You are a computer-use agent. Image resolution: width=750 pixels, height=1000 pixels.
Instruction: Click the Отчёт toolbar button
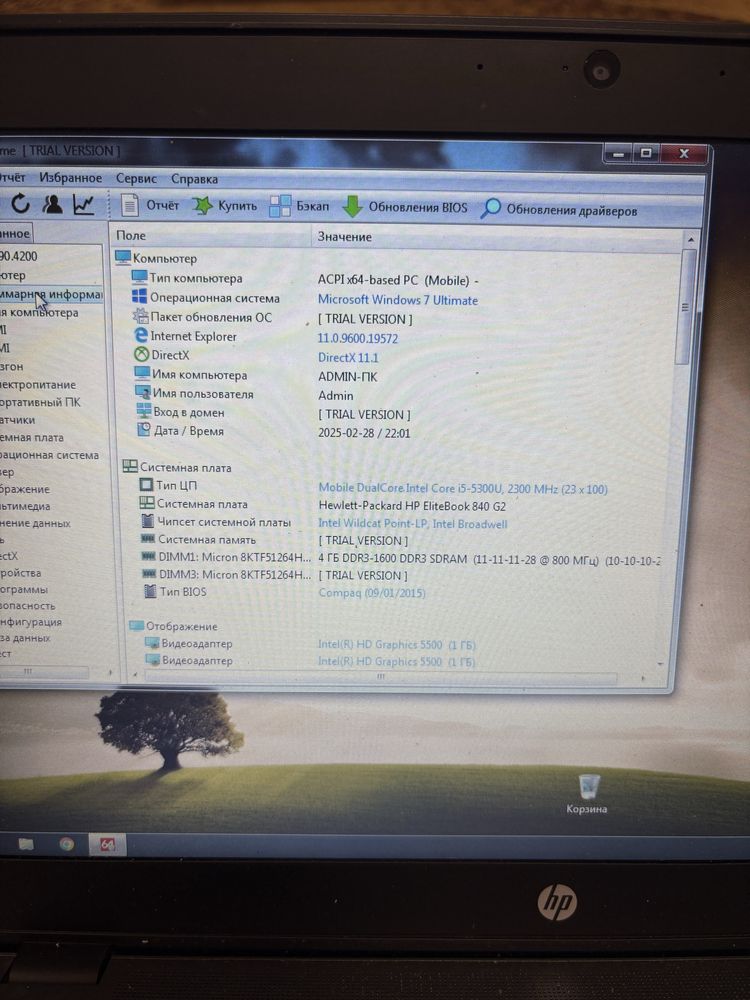click(151, 205)
